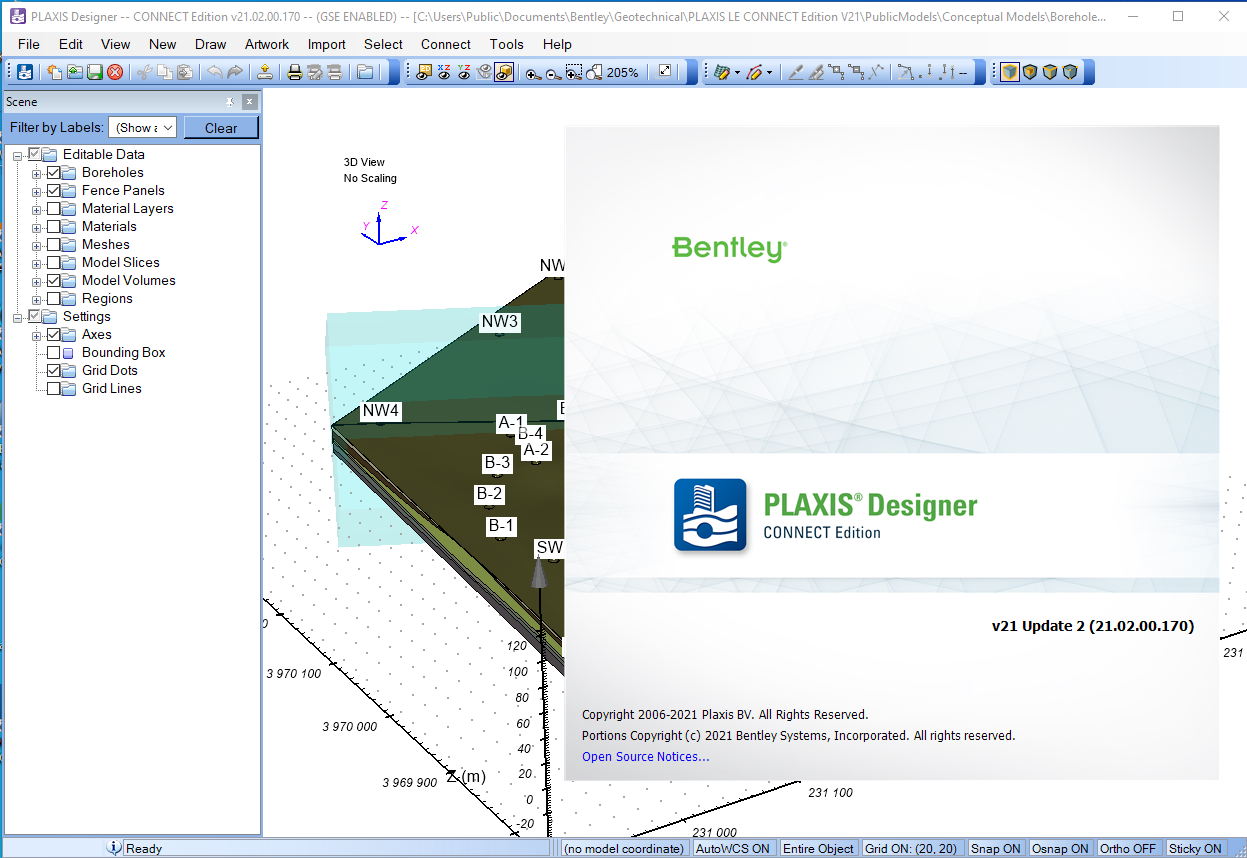Select the active 3D view icon
The width and height of the screenshot is (1247, 858).
[x=504, y=72]
